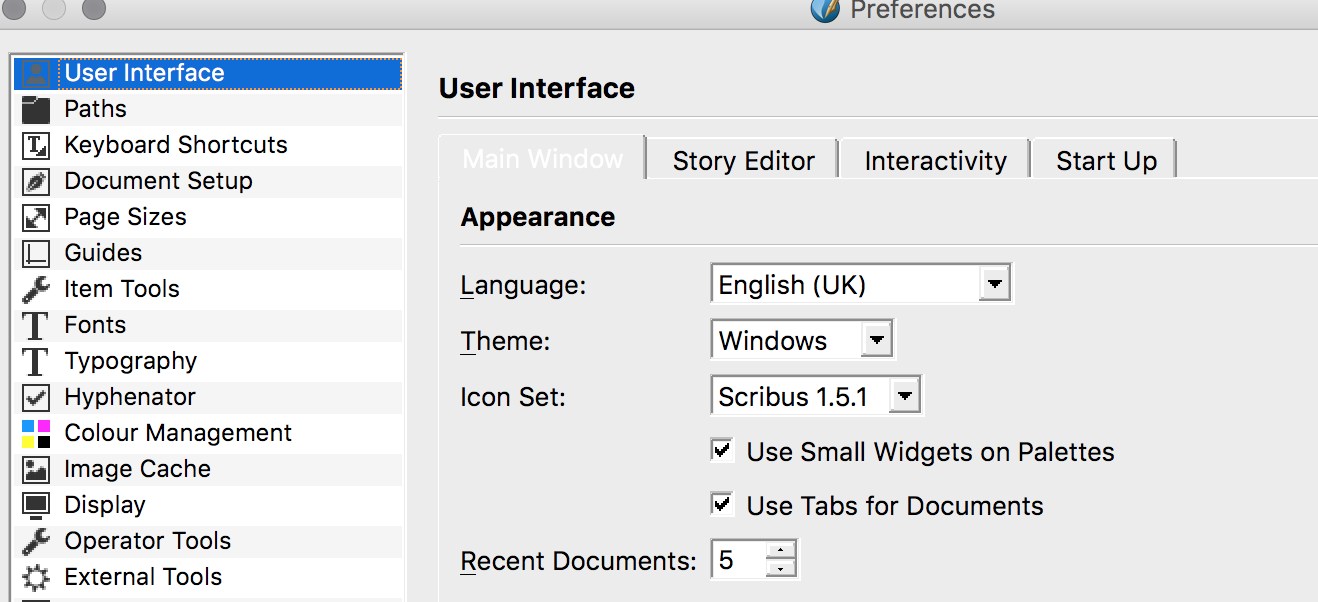Click the Item Tools wrench icon

coord(36,289)
